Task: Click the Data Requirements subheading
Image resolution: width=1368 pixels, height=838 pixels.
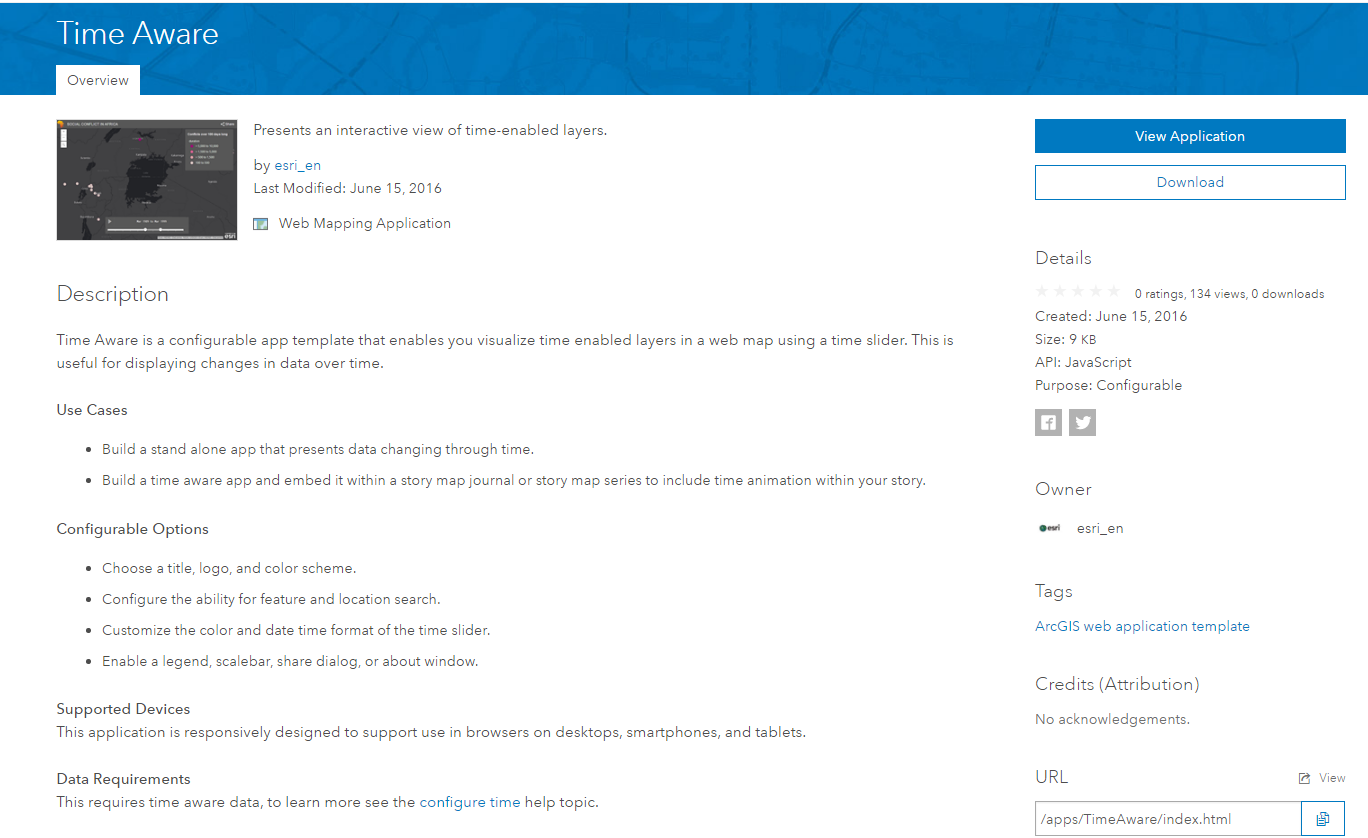Action: click(x=123, y=779)
